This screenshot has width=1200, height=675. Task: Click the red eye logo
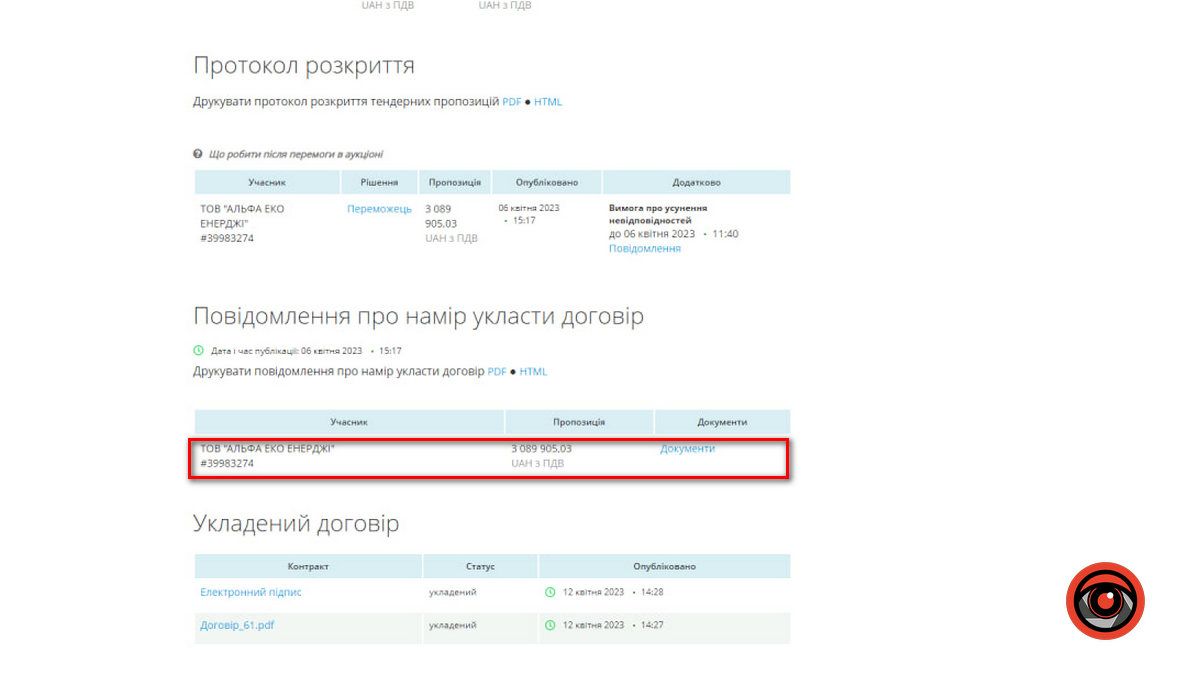pos(1105,601)
